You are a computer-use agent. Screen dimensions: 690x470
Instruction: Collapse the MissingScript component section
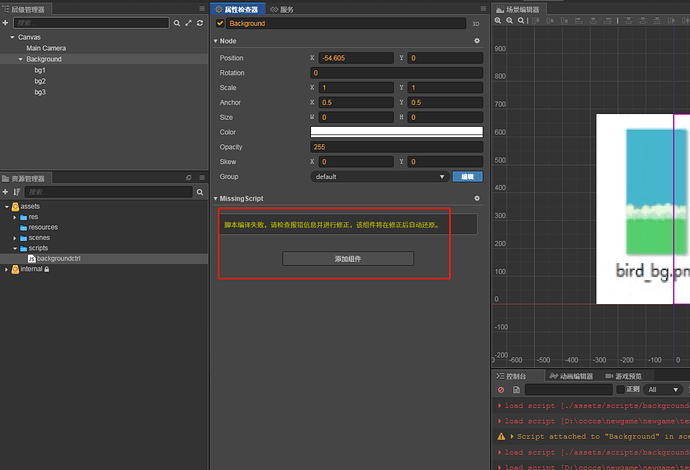tap(216, 198)
